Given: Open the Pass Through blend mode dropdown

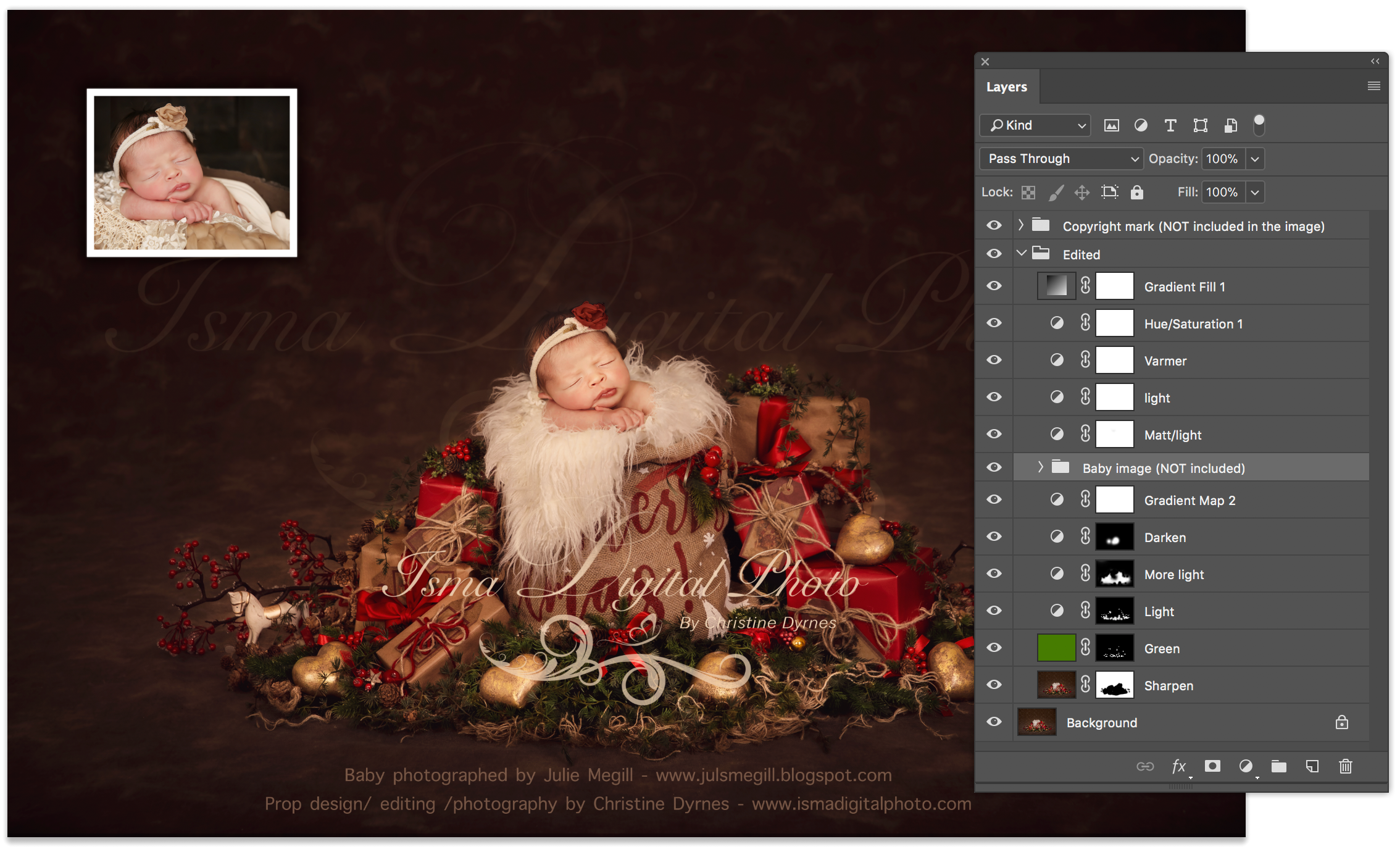Looking at the screenshot, I should coord(1061,159).
